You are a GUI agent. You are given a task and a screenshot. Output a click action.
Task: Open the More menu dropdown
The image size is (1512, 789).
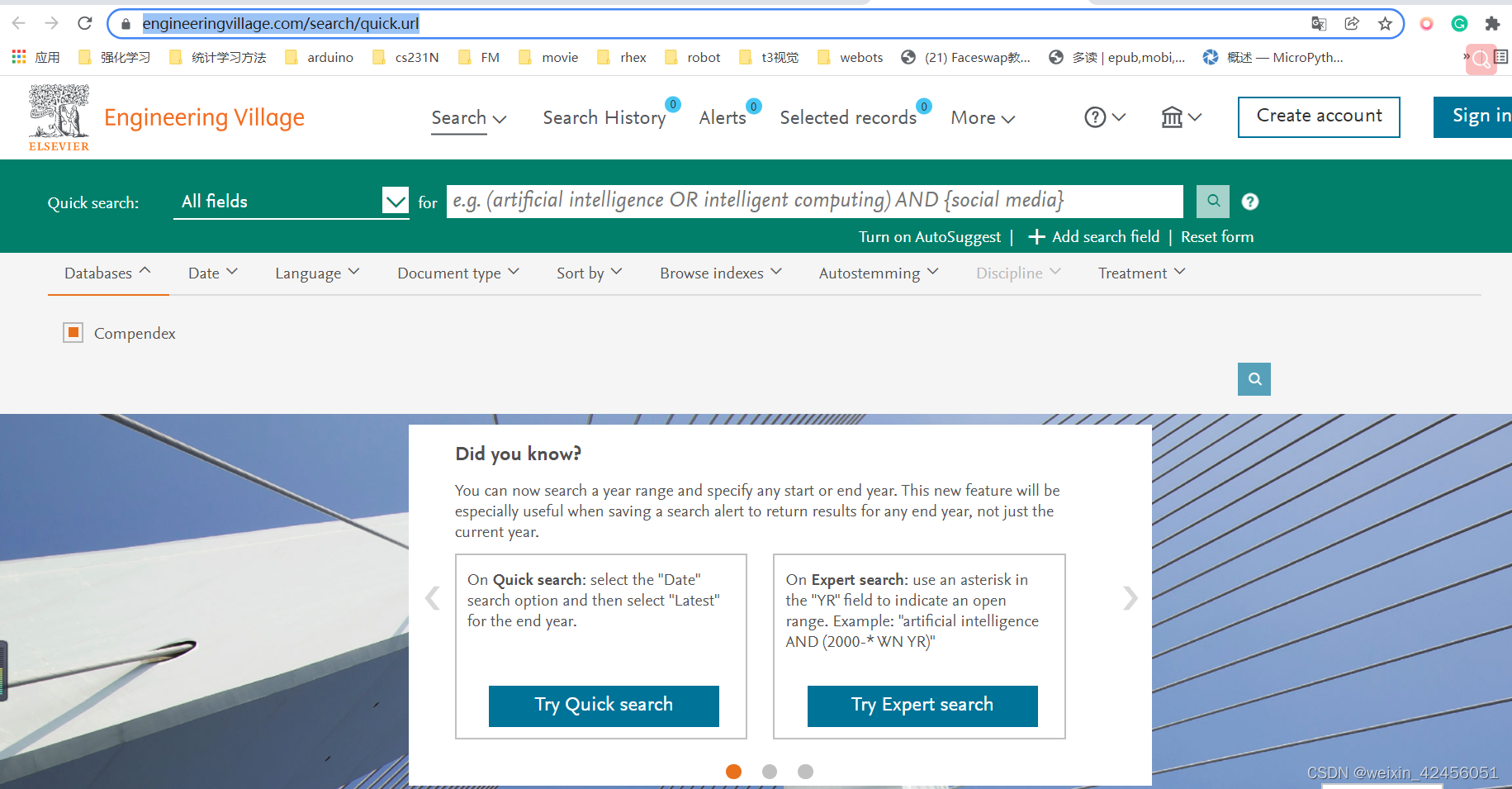click(983, 117)
